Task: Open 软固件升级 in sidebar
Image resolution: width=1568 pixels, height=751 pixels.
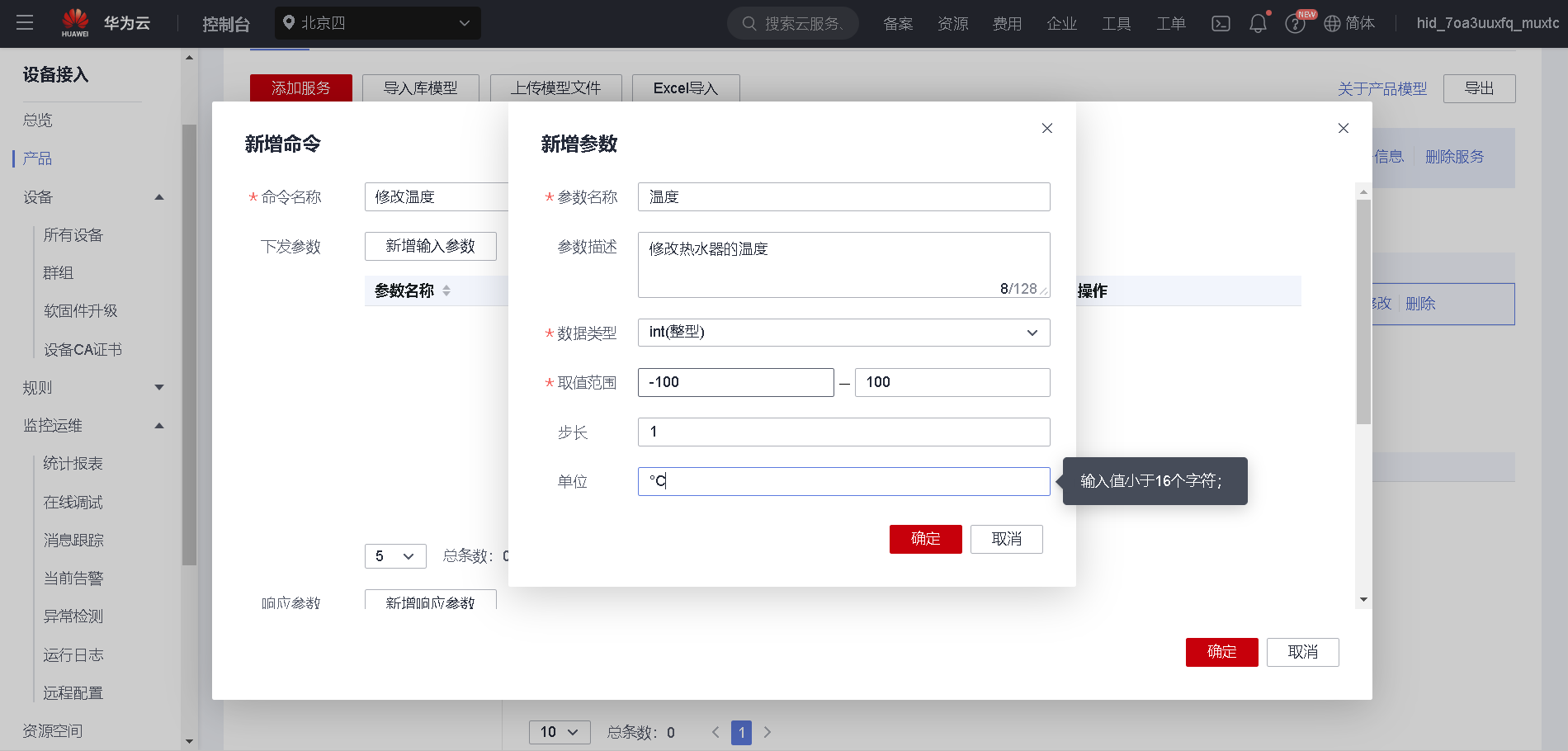Action: tap(81, 311)
